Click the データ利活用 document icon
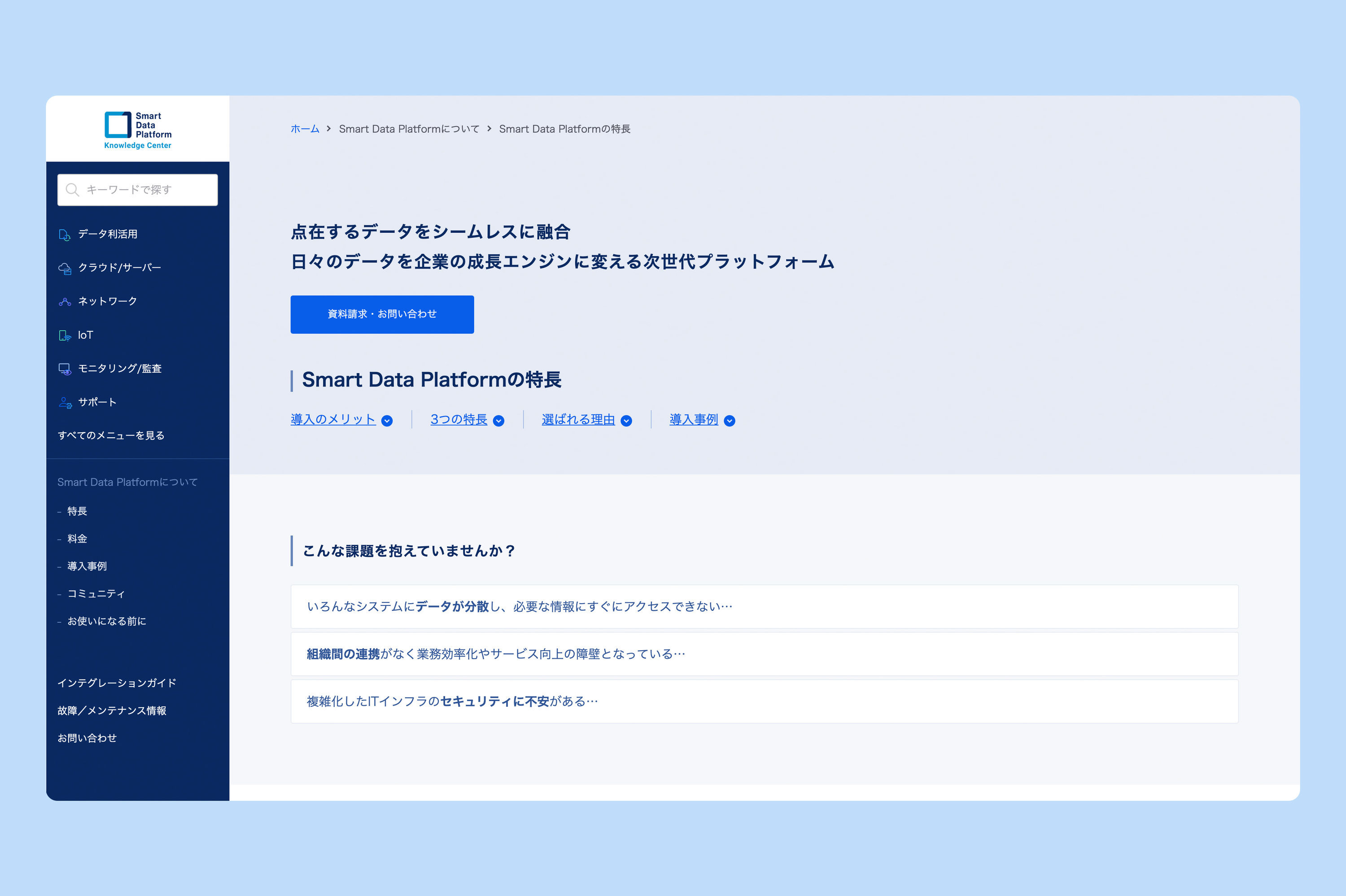 click(65, 235)
